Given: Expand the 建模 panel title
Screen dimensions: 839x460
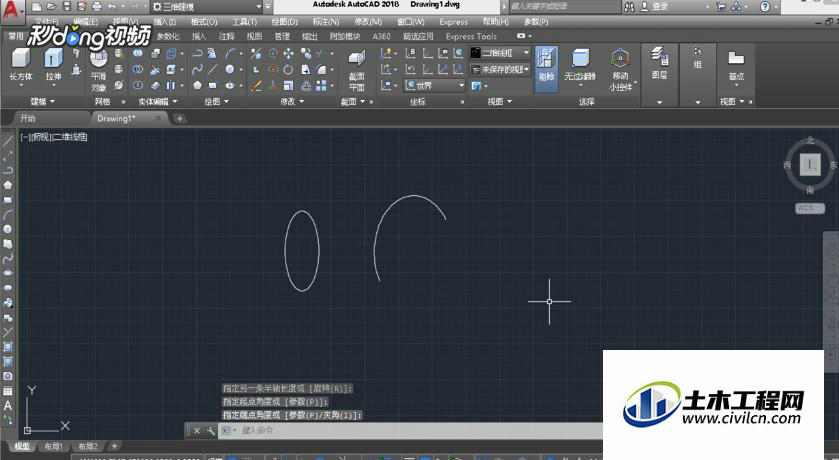Looking at the screenshot, I should pyautogui.click(x=42, y=102).
